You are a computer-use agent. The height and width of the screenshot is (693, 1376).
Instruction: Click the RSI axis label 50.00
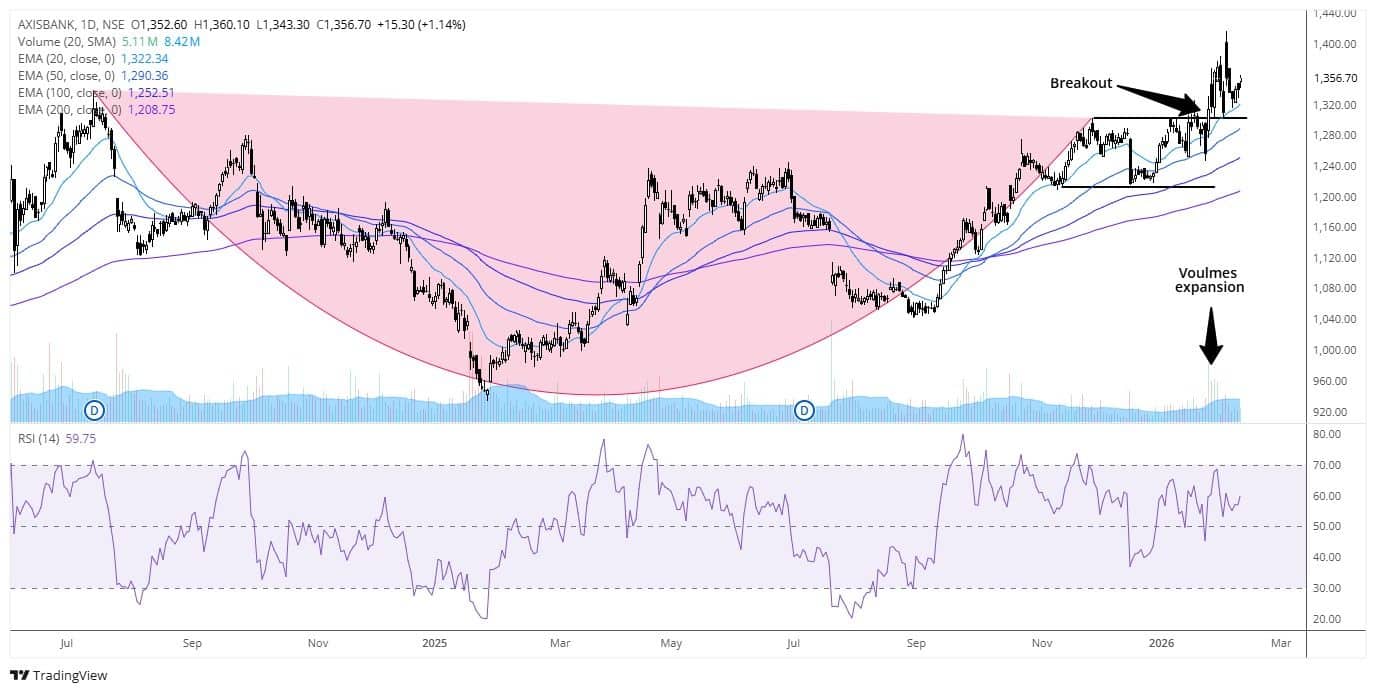1326,527
